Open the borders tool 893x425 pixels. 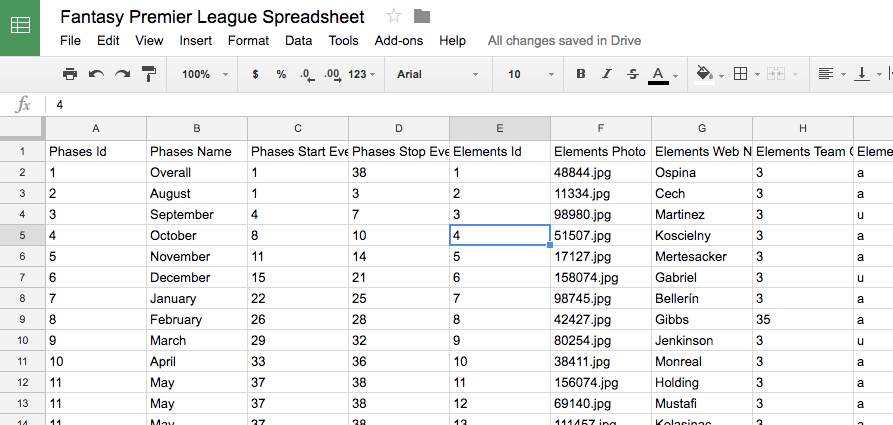(x=740, y=74)
